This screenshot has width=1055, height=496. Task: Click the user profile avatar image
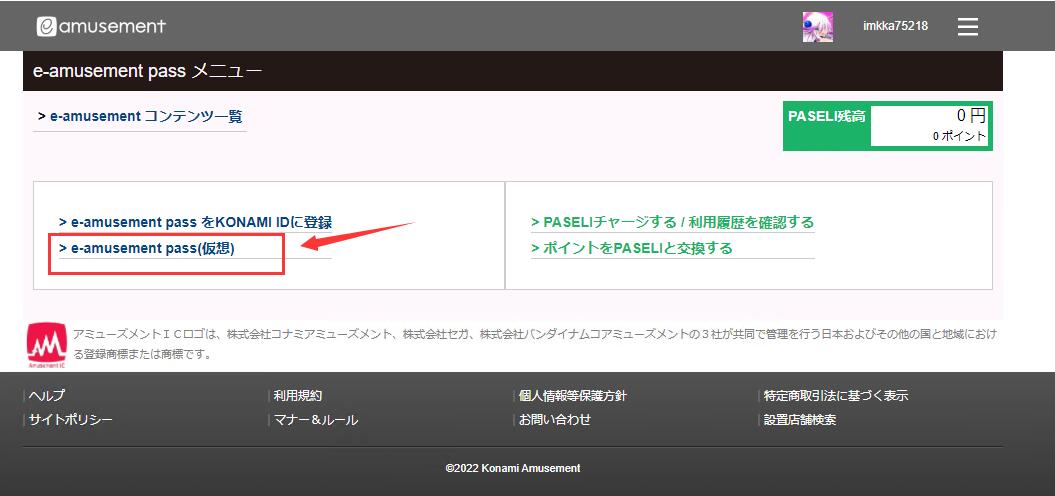pos(817,27)
